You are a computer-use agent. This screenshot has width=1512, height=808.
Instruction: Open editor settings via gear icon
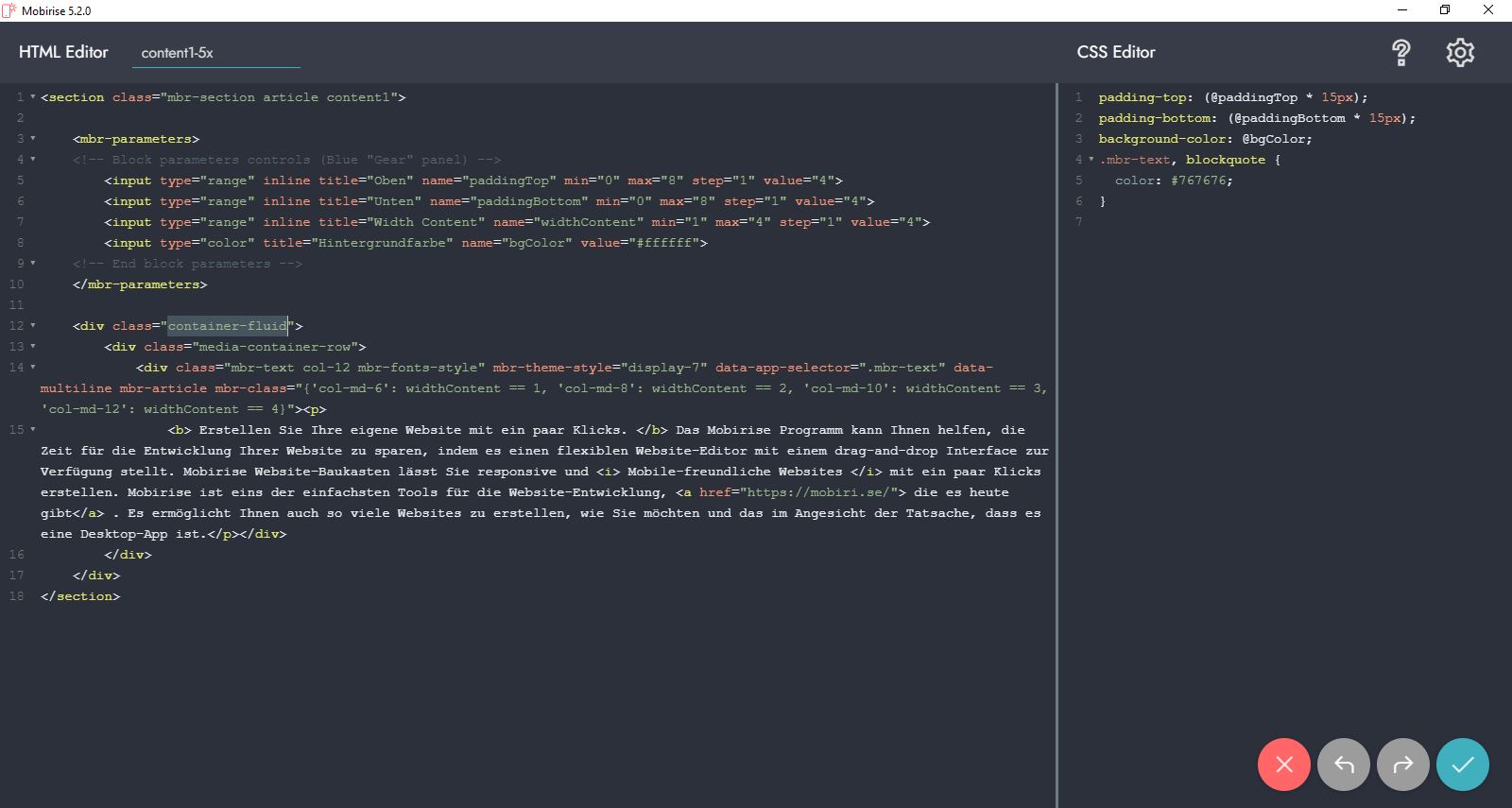1460,53
